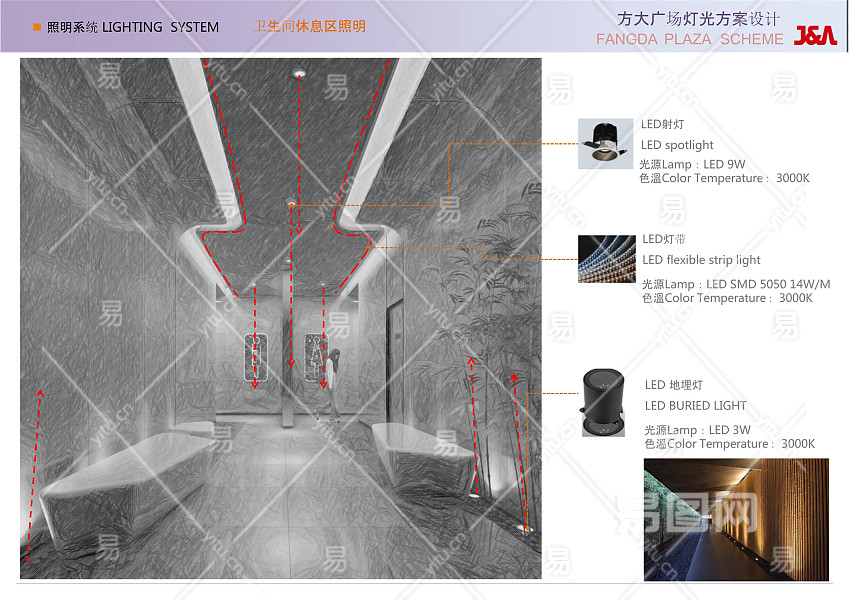Viewport: 849px width, 600px height.
Task: Click the buried light's 'Color Temperature: 3000K' line
Action: pyautogui.click(x=729, y=444)
